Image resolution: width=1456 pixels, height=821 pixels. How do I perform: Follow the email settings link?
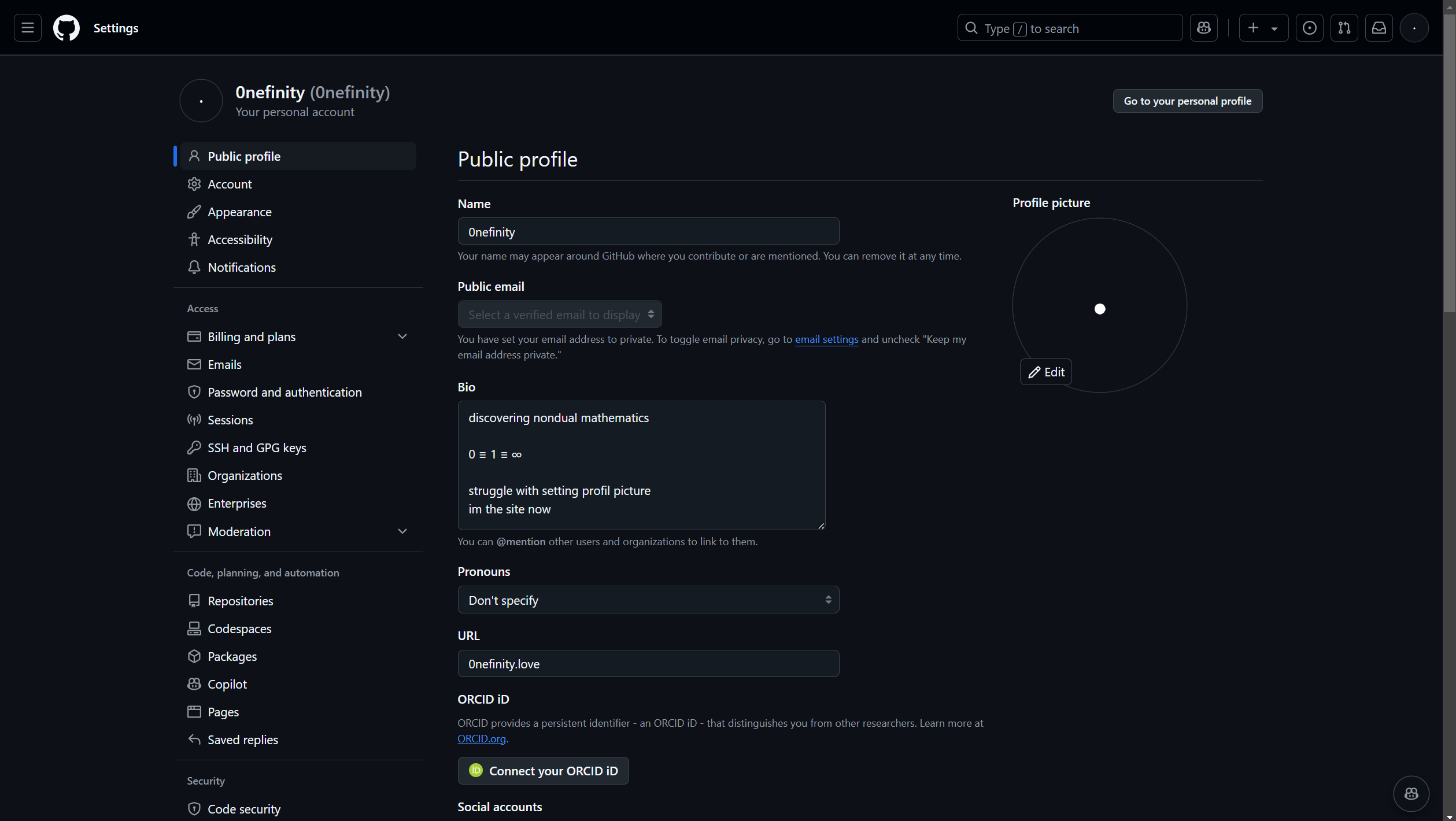pyautogui.click(x=826, y=339)
